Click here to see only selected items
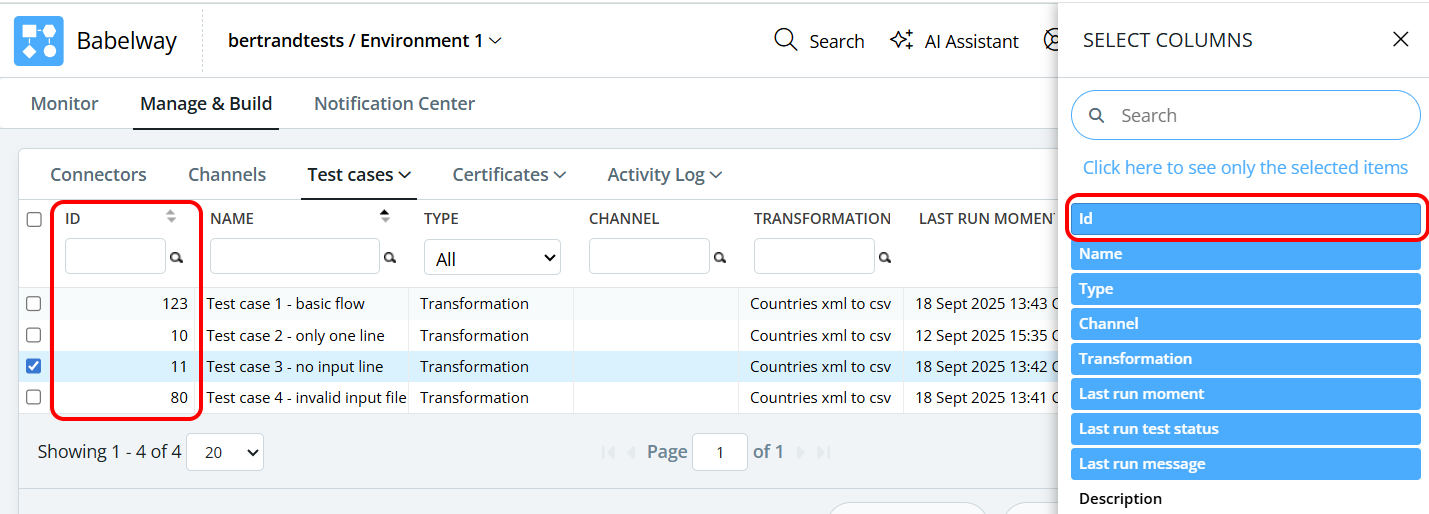1429x514 pixels. [1245, 168]
